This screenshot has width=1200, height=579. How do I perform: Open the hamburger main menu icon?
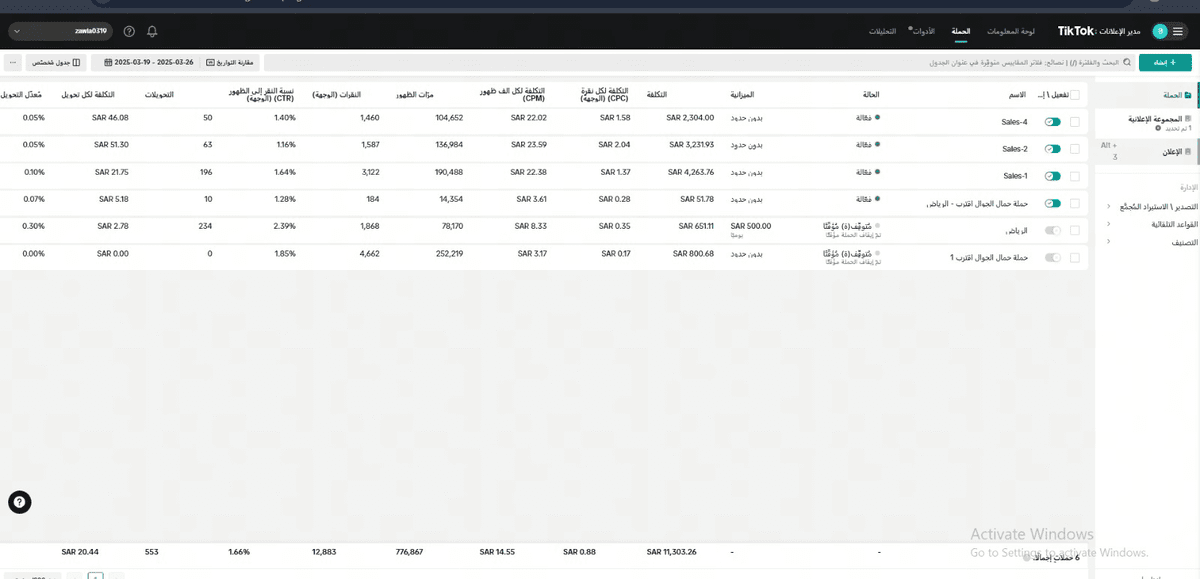pos(1180,31)
